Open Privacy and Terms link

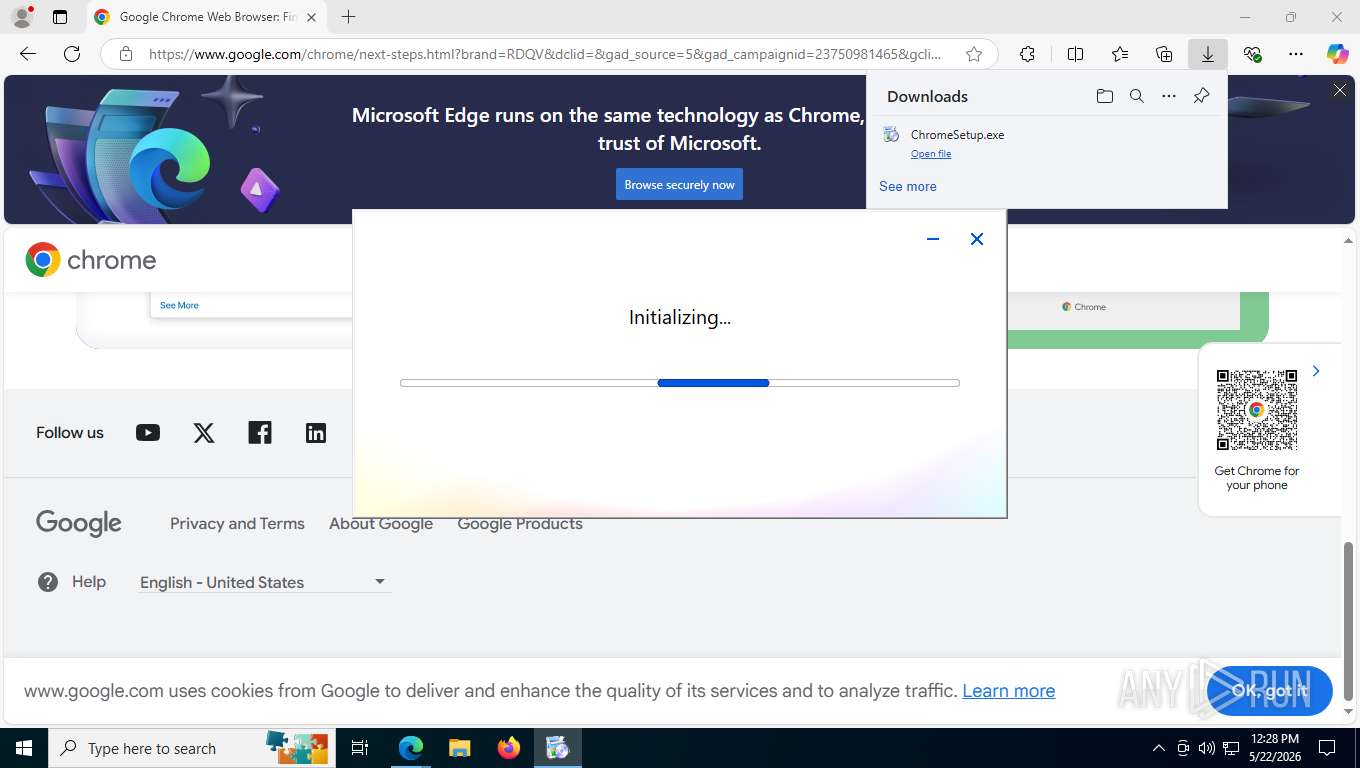(x=237, y=524)
